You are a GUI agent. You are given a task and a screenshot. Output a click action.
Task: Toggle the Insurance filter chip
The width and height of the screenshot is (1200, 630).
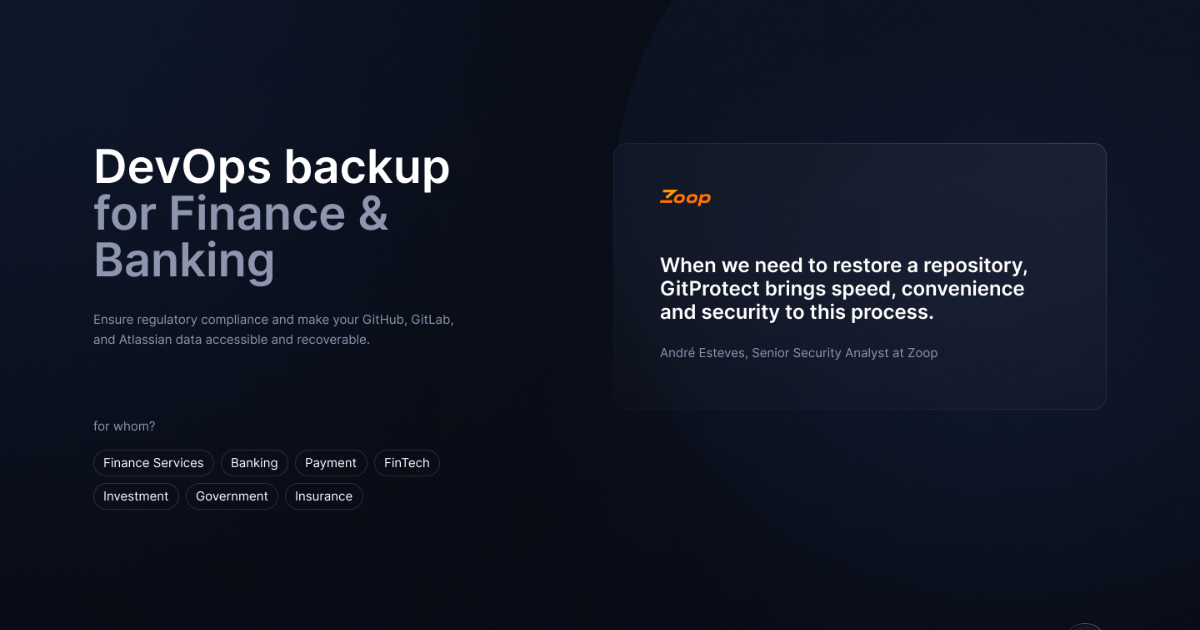(324, 496)
